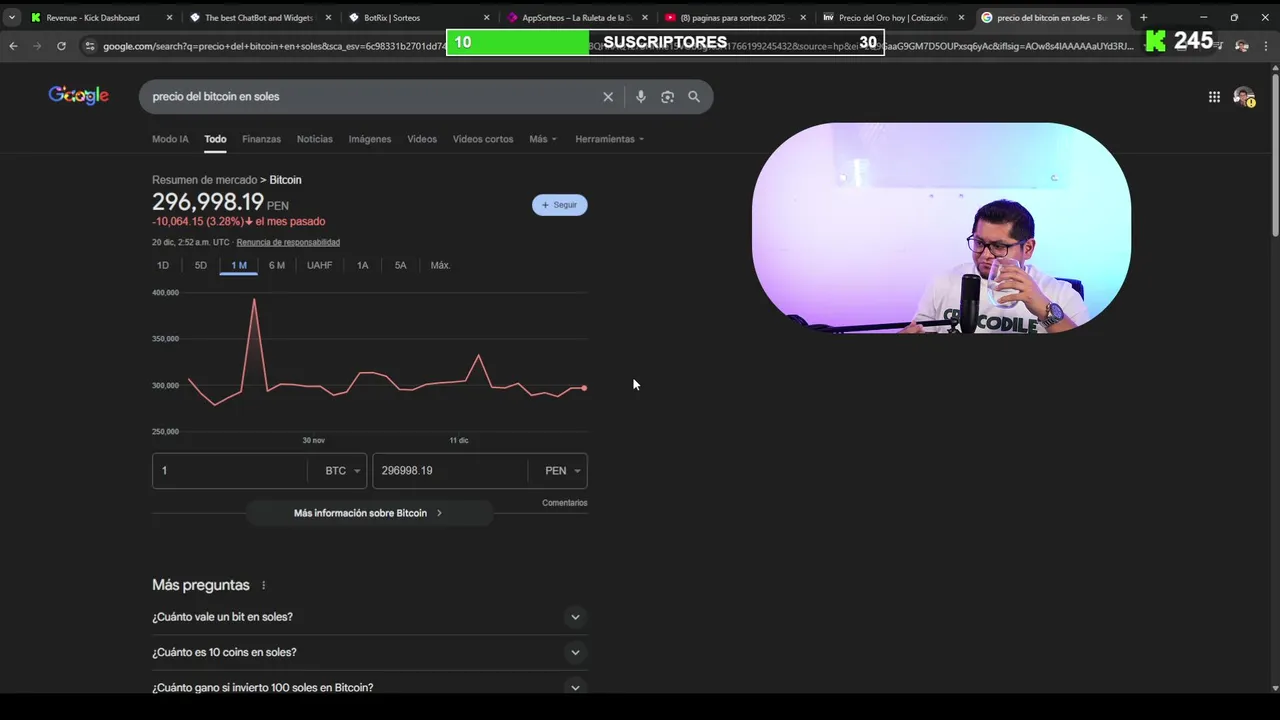Go to Google logo home page

pyautogui.click(x=78, y=96)
